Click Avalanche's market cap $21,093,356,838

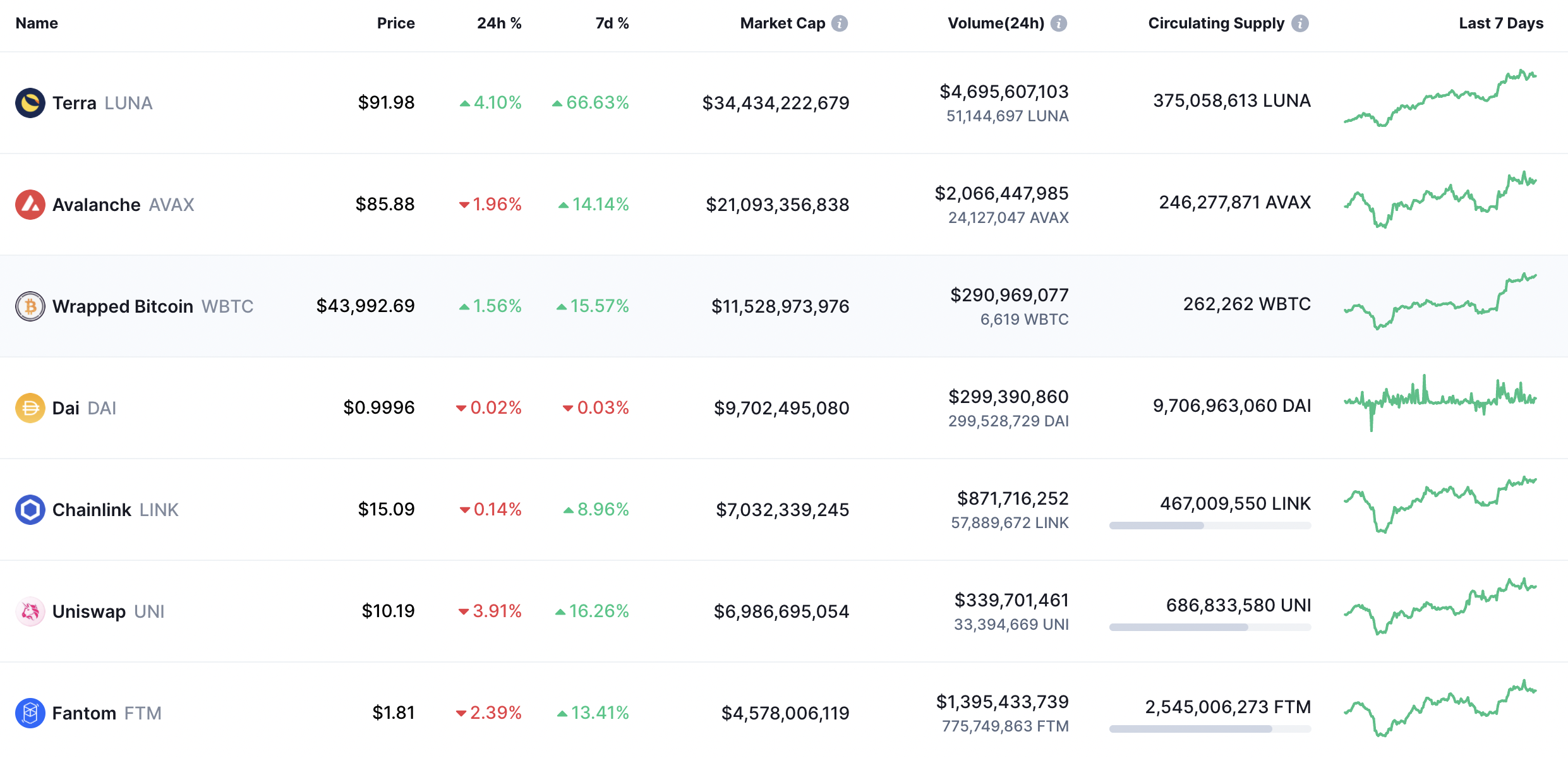pos(778,205)
